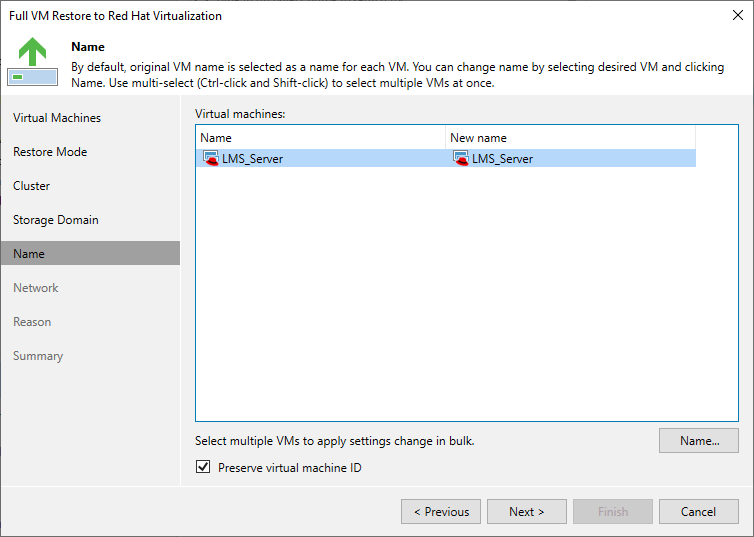This screenshot has width=754, height=537.
Task: Select the Reason wizard step
Action: 32,322
